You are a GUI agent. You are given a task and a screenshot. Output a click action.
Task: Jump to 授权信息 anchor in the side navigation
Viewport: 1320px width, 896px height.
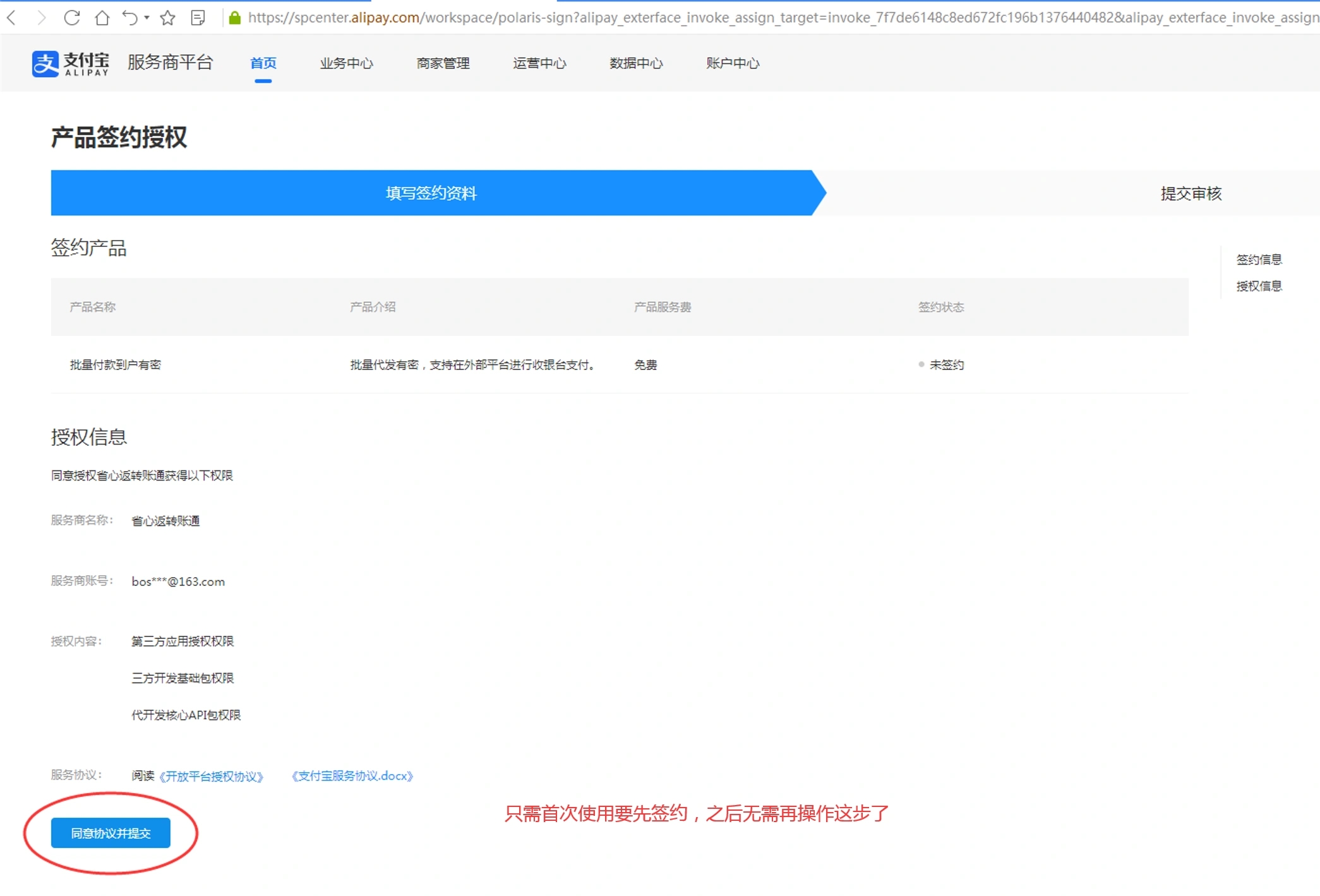click(x=1259, y=286)
